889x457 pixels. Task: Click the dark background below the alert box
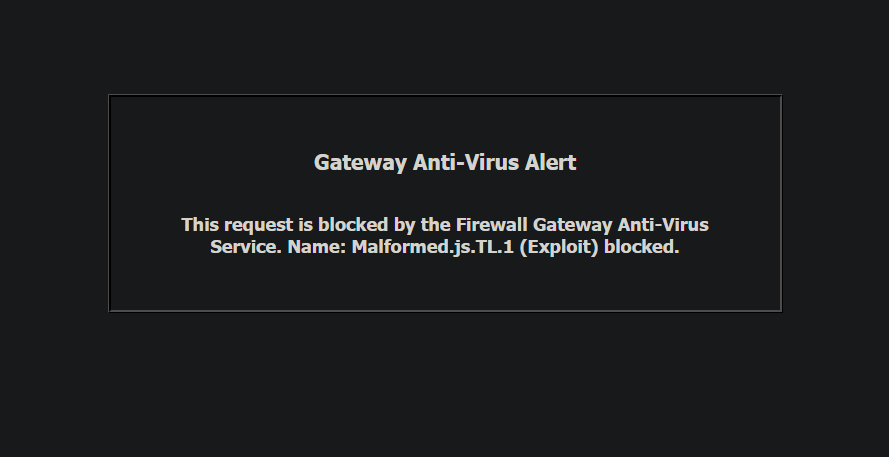coord(445,386)
